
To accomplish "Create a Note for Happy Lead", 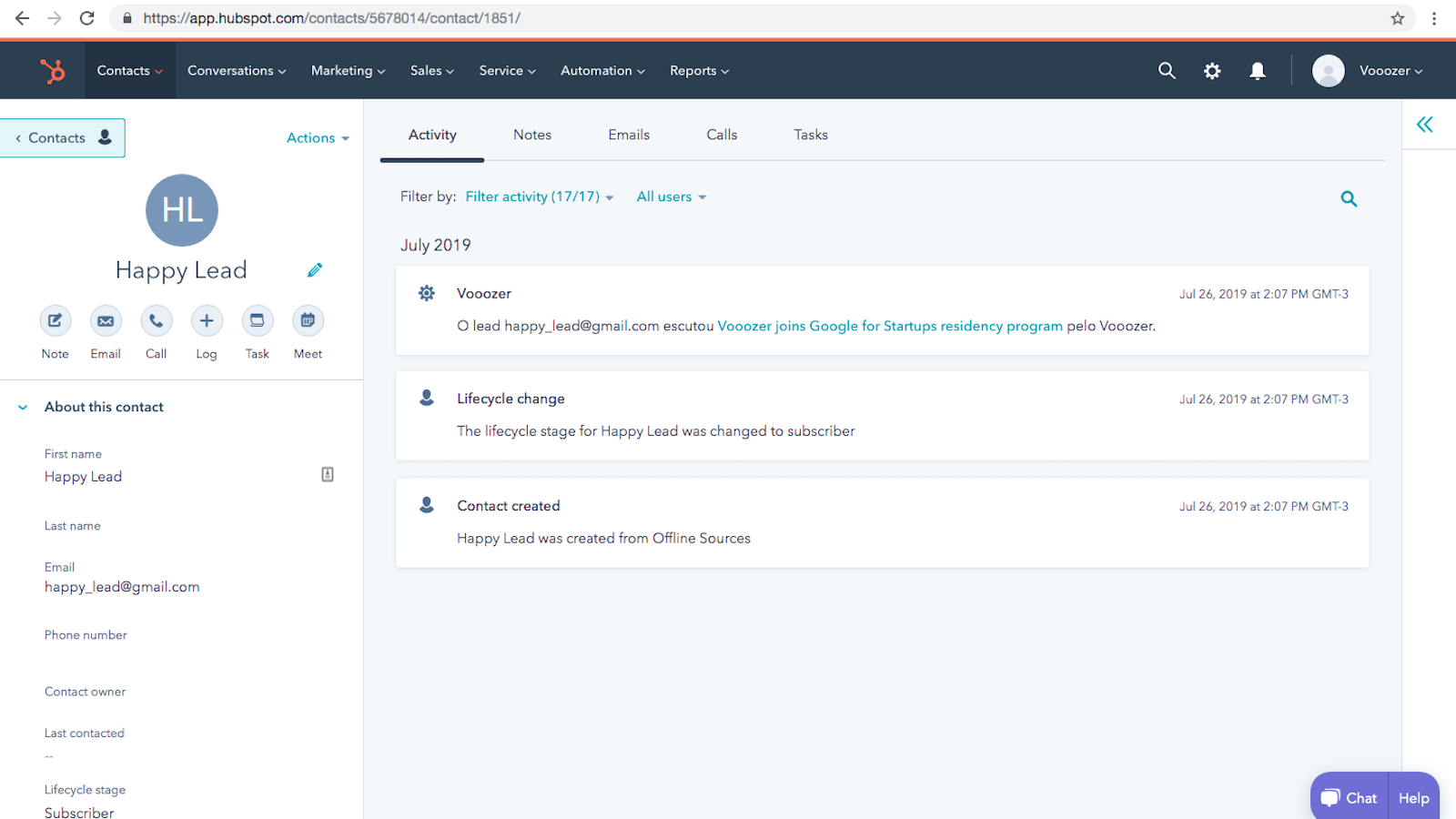I will pos(55,320).
